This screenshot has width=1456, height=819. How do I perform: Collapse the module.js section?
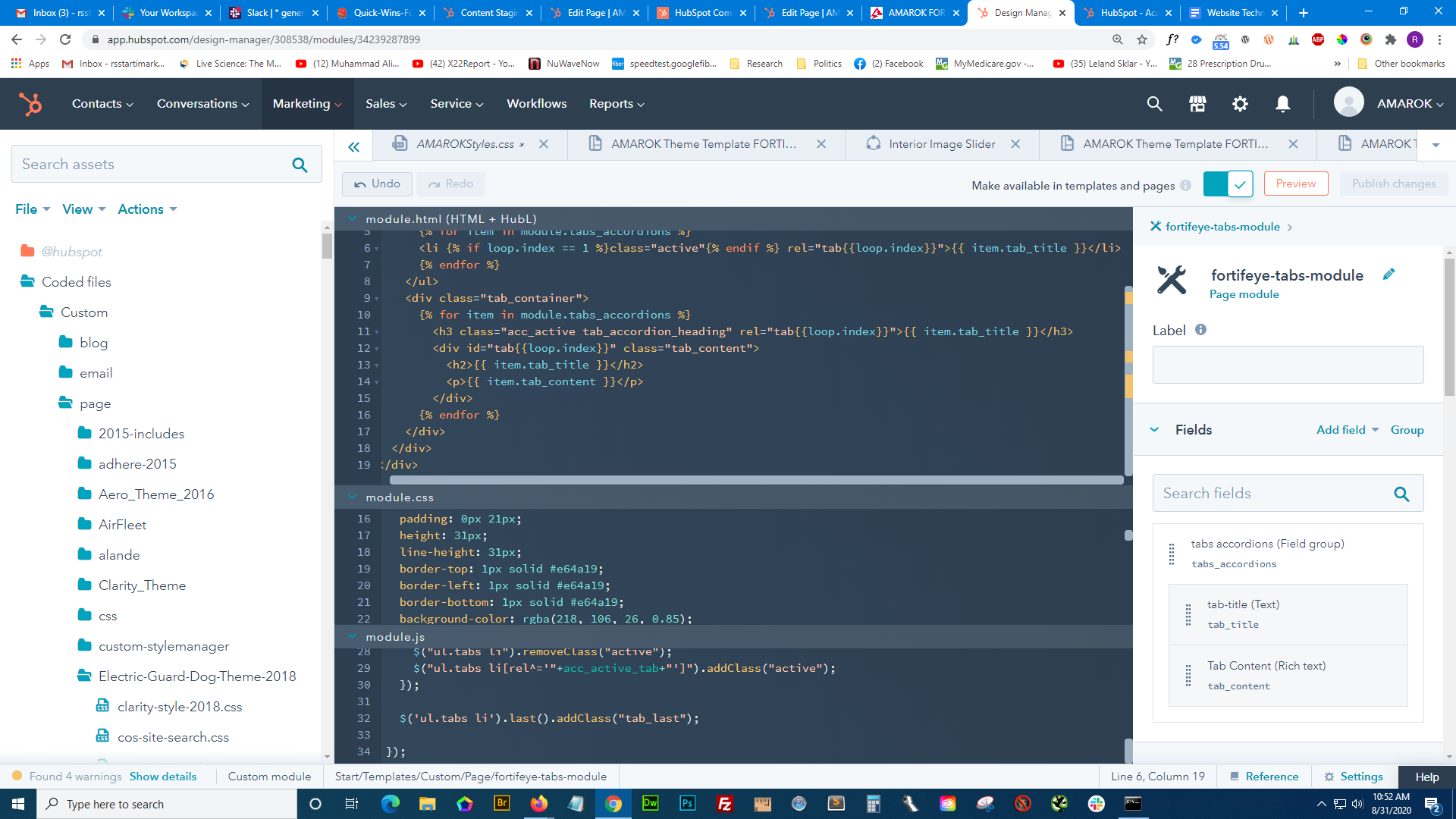click(x=353, y=637)
